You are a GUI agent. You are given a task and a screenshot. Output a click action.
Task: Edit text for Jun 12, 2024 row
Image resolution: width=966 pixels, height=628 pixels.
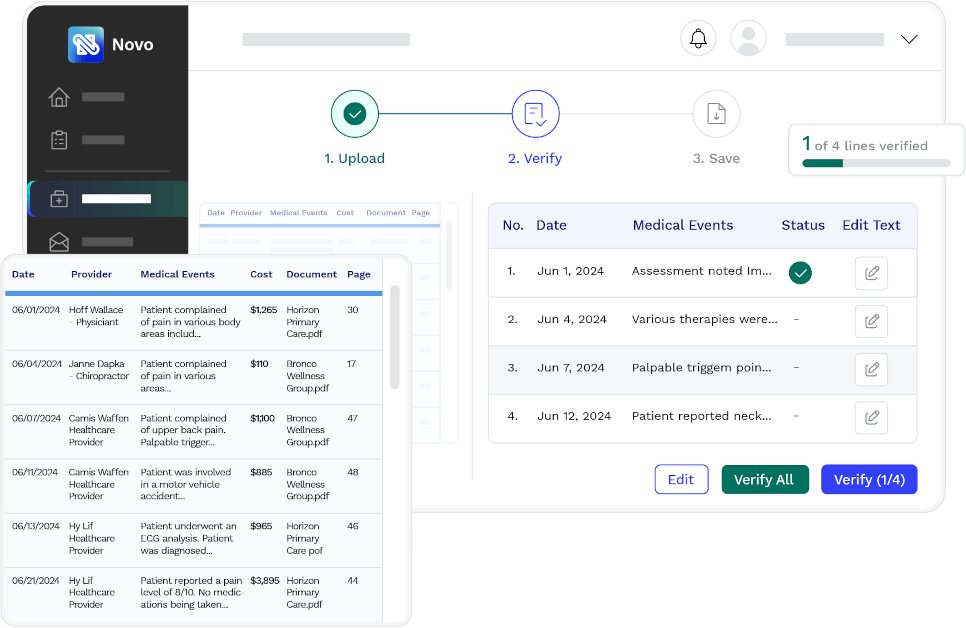coord(871,417)
